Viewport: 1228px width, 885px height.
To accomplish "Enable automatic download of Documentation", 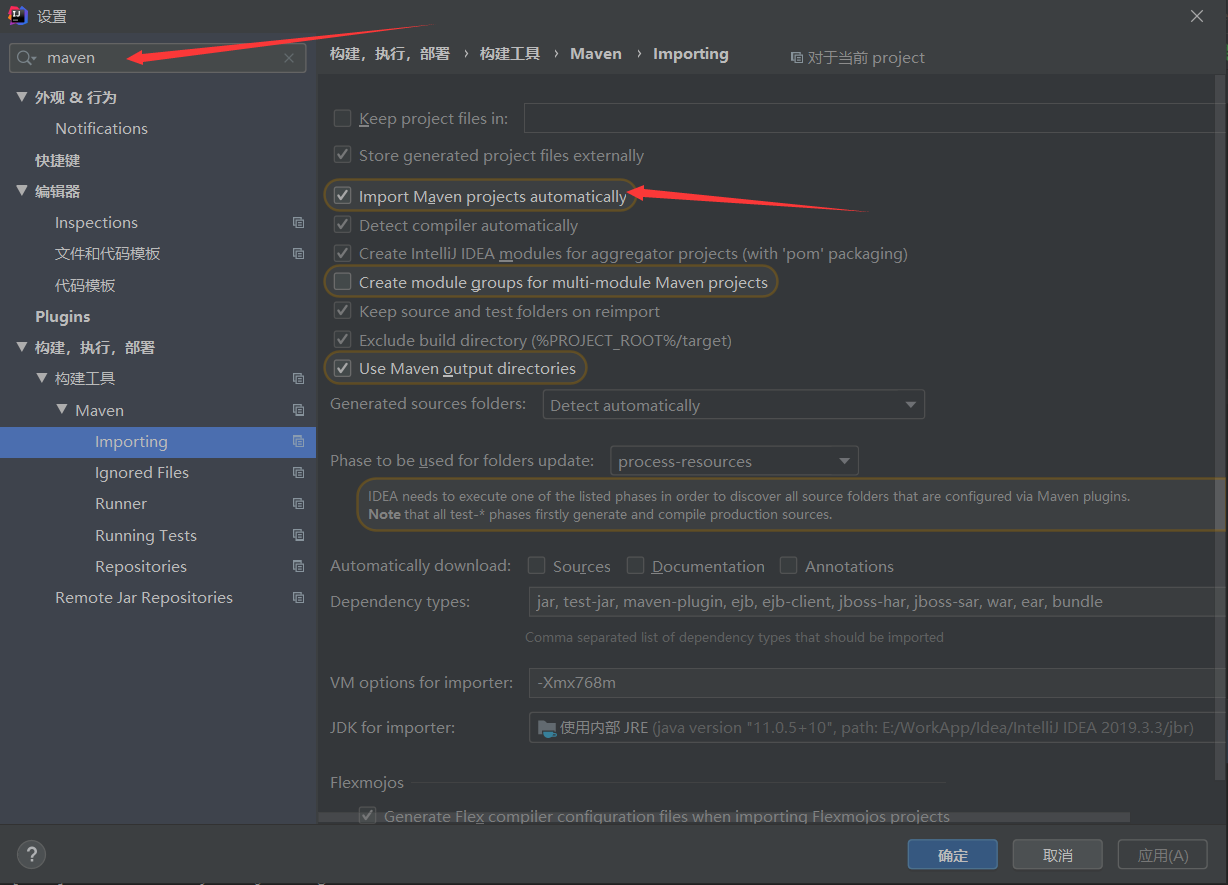I will (x=635, y=566).
